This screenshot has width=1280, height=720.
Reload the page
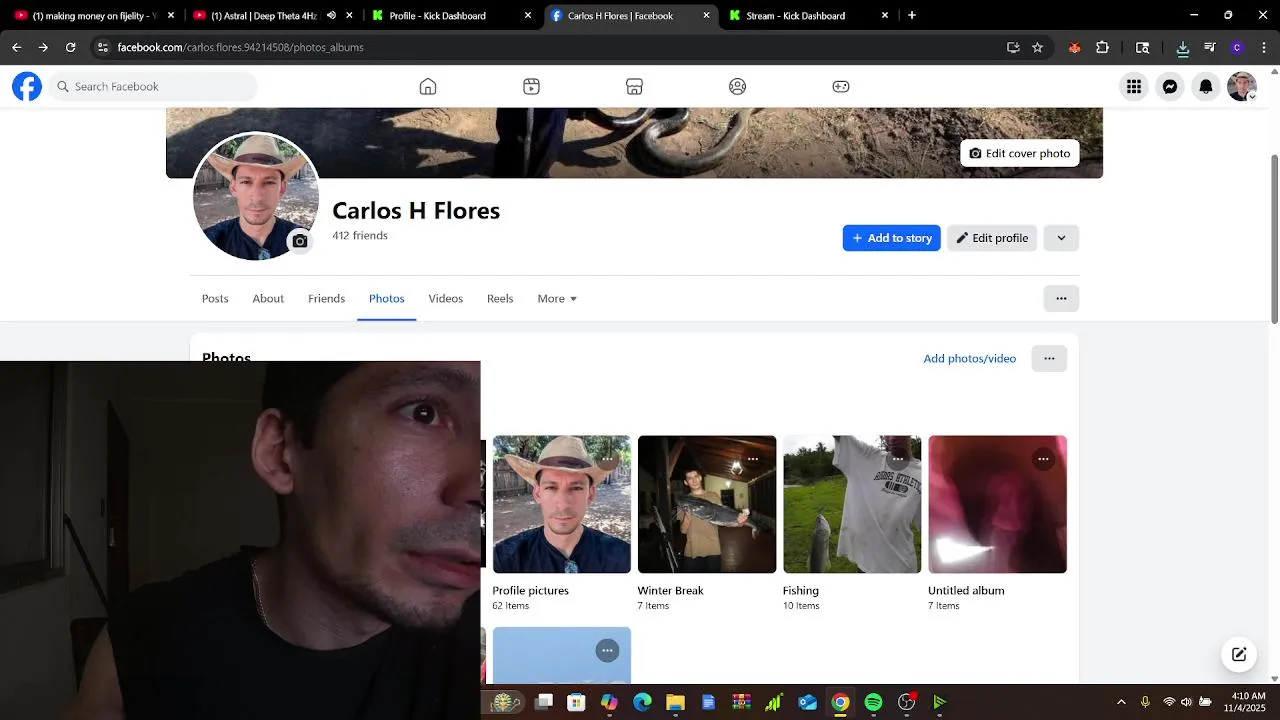pyautogui.click(x=70, y=47)
